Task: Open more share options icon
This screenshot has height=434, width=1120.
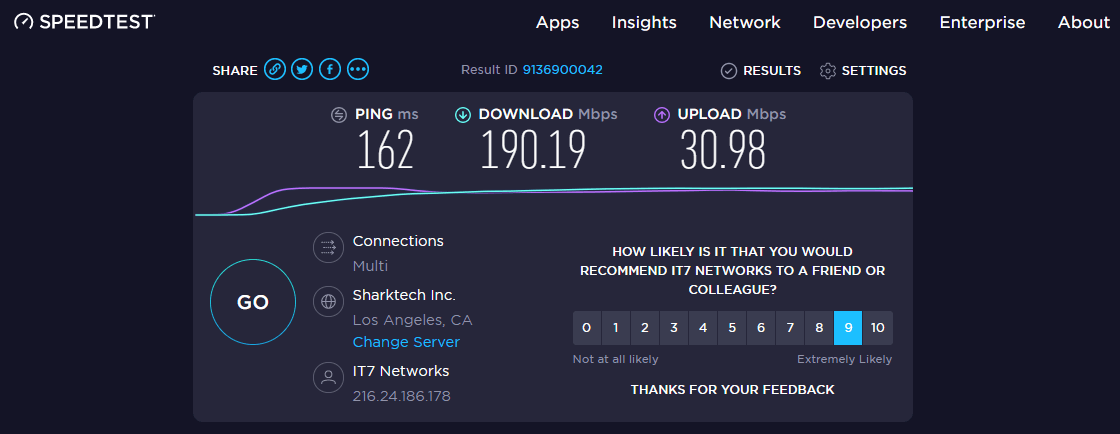Action: coord(358,70)
